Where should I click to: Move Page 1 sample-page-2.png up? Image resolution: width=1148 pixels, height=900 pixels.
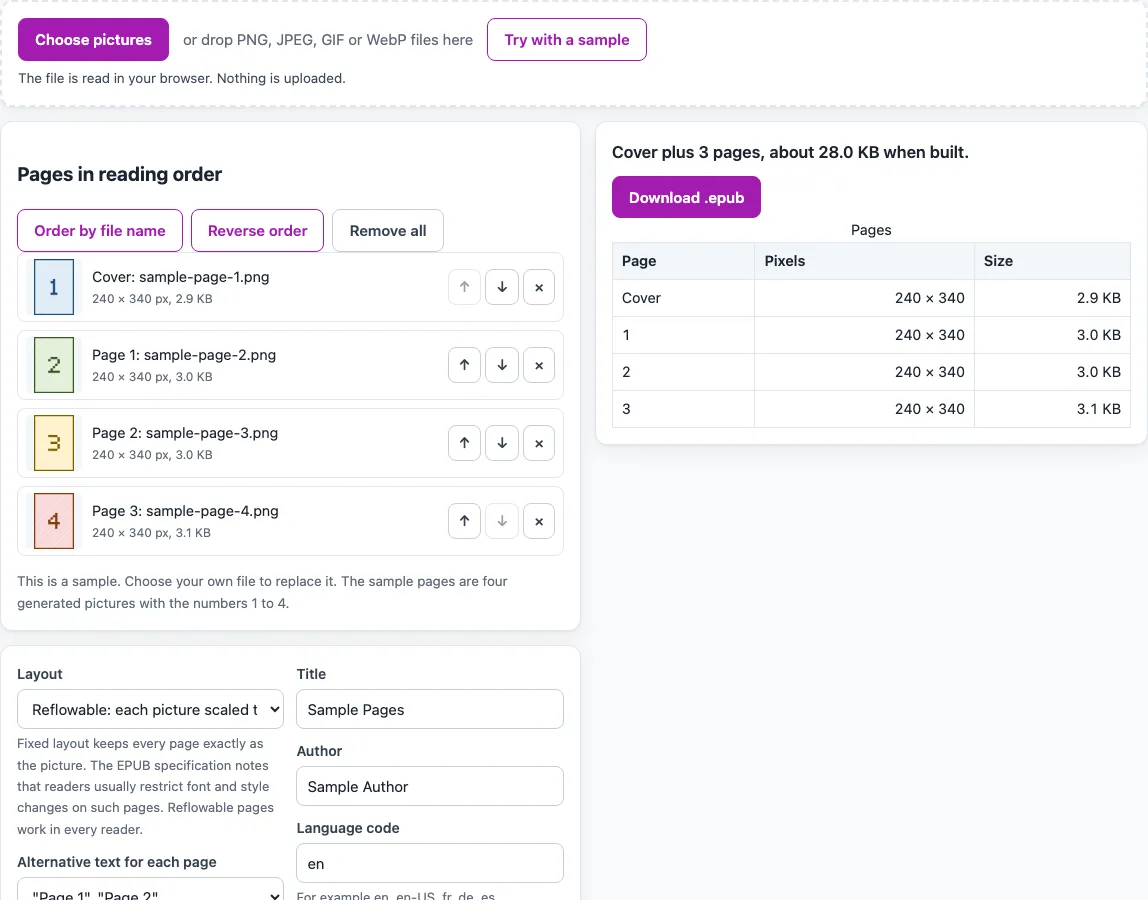point(464,365)
